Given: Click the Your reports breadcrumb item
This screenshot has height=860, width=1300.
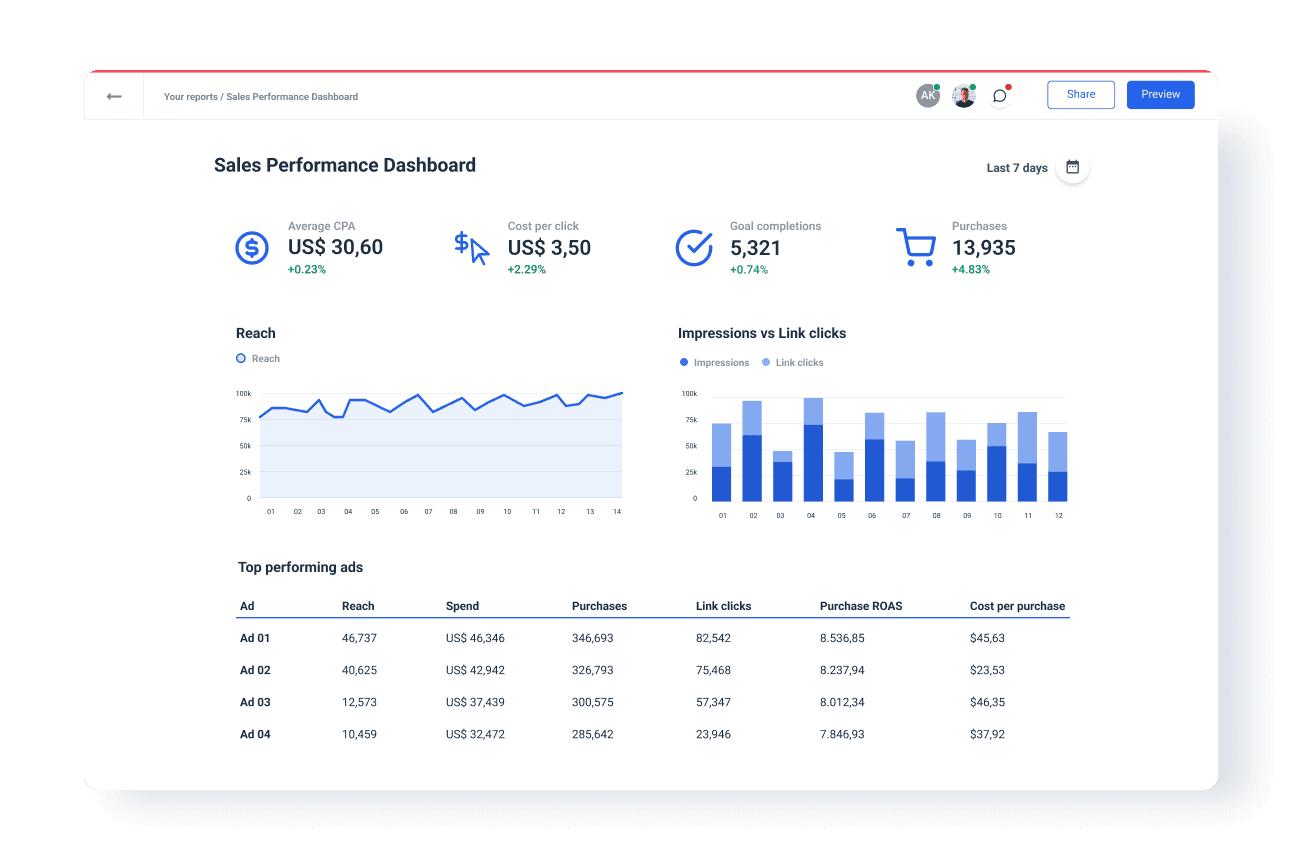Looking at the screenshot, I should tap(190, 96).
